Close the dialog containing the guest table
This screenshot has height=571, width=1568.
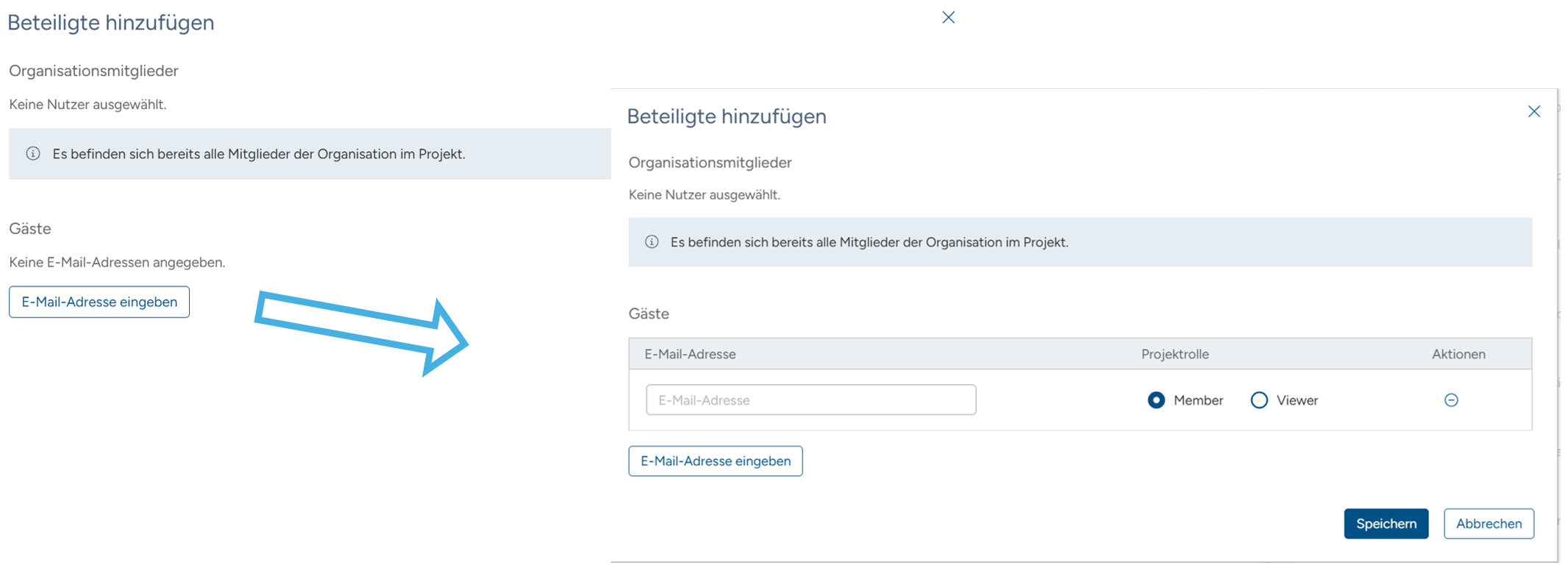click(1533, 112)
